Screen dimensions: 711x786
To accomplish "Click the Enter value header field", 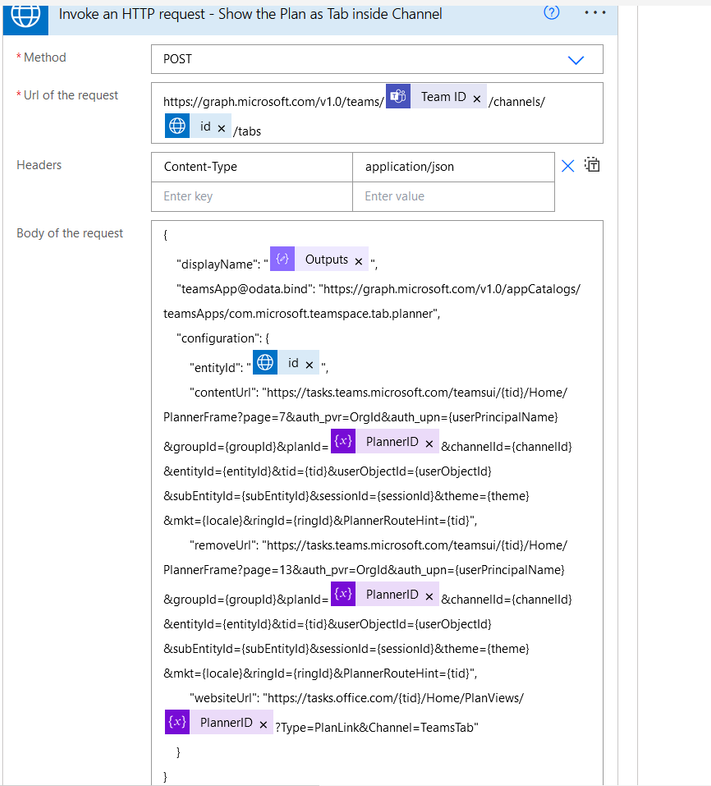I will pyautogui.click(x=453, y=196).
